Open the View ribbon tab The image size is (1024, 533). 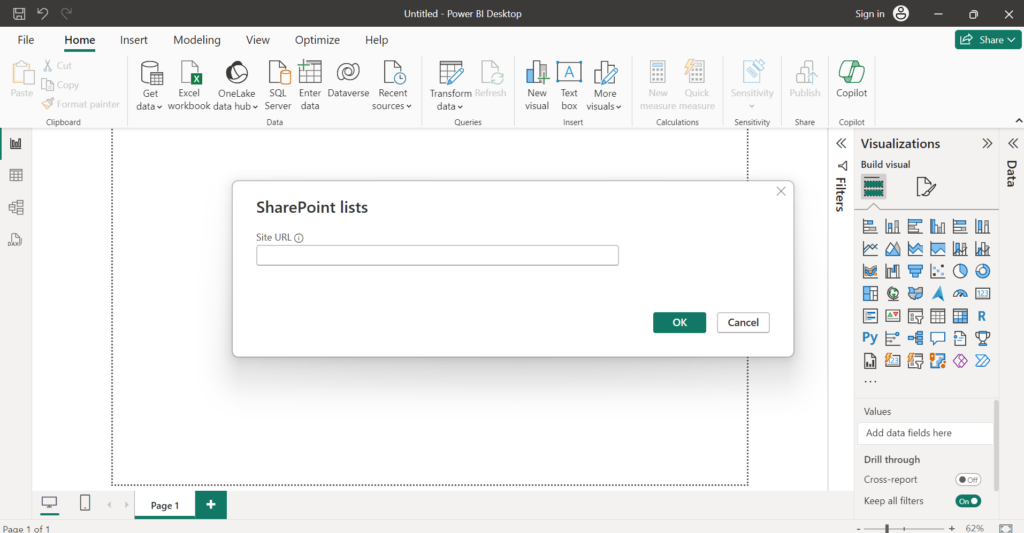coord(257,40)
